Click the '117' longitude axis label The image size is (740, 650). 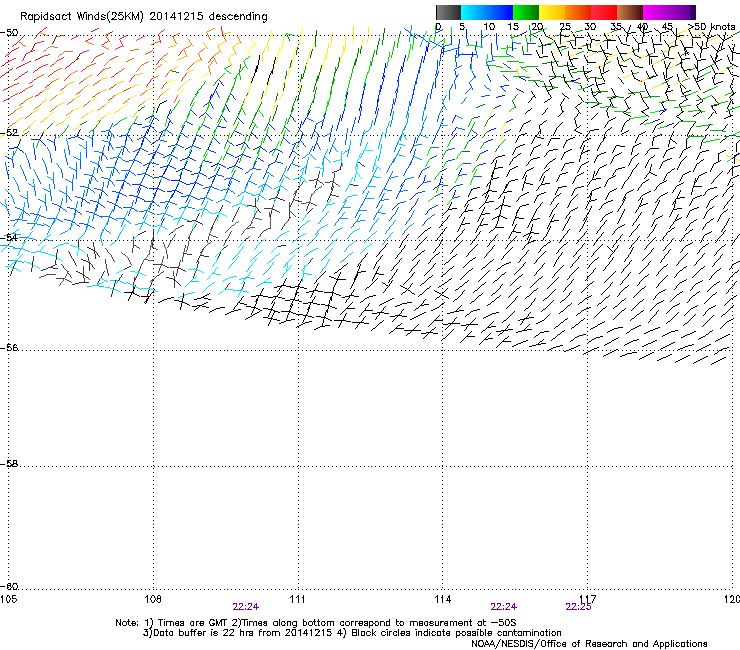[588, 599]
